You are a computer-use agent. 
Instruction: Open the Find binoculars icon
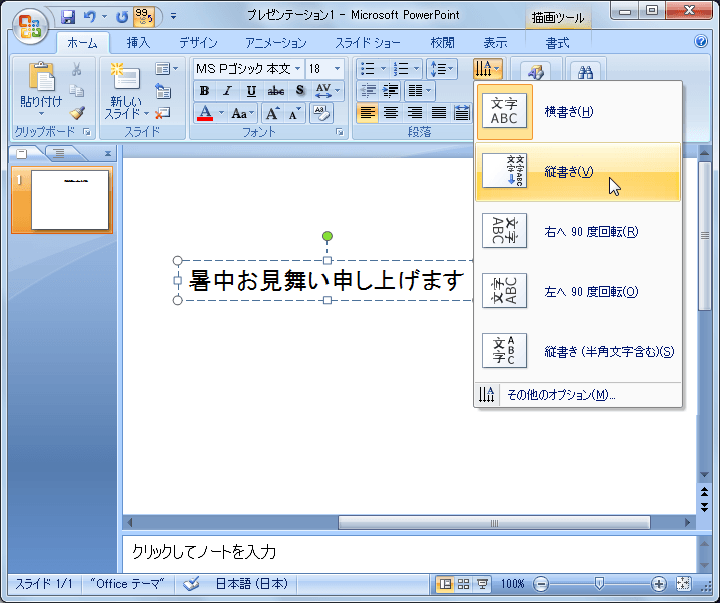point(585,72)
